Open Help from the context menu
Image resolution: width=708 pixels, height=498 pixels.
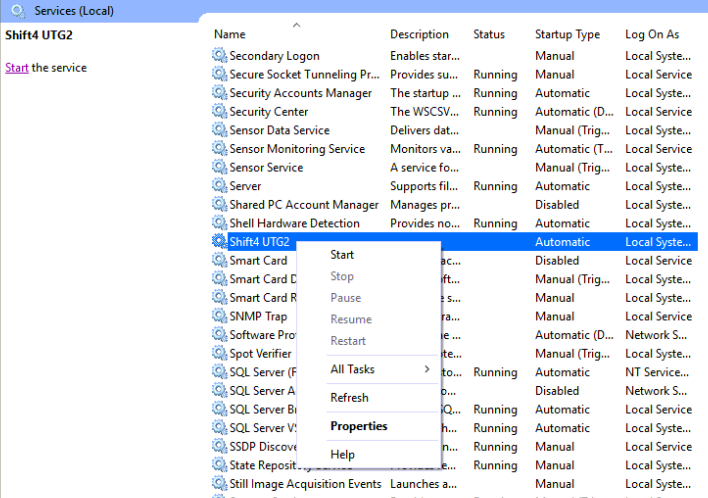point(342,455)
